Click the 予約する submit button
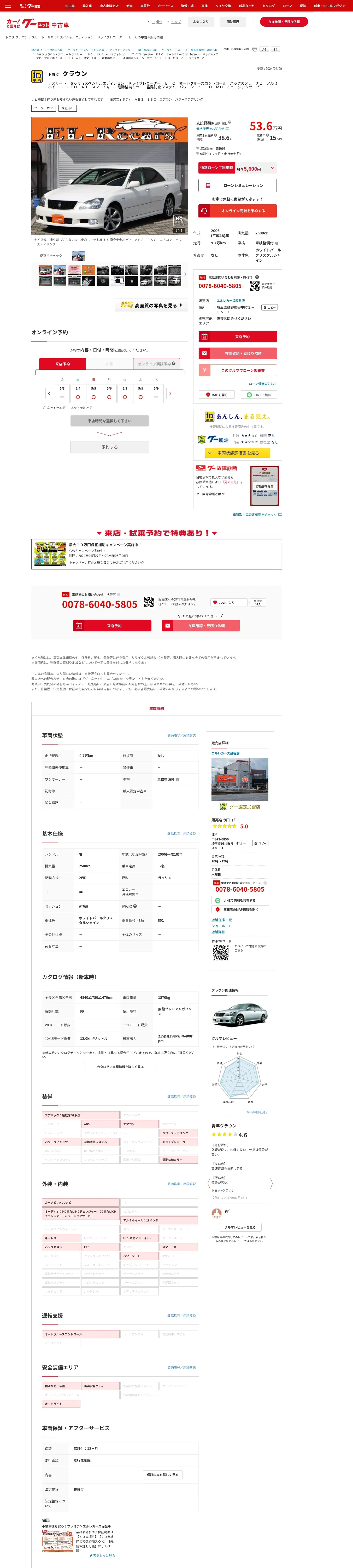 110,447
